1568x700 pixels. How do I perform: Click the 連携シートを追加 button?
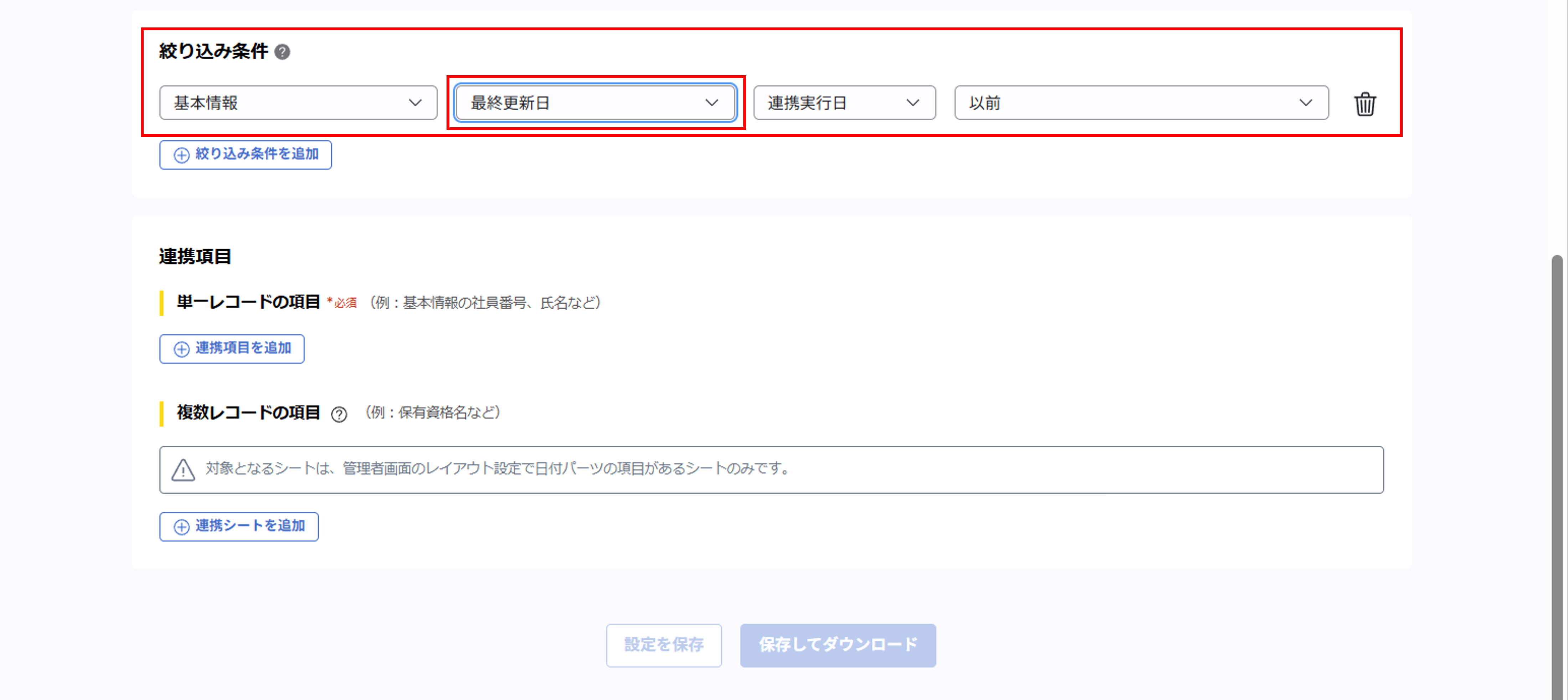pos(239,526)
